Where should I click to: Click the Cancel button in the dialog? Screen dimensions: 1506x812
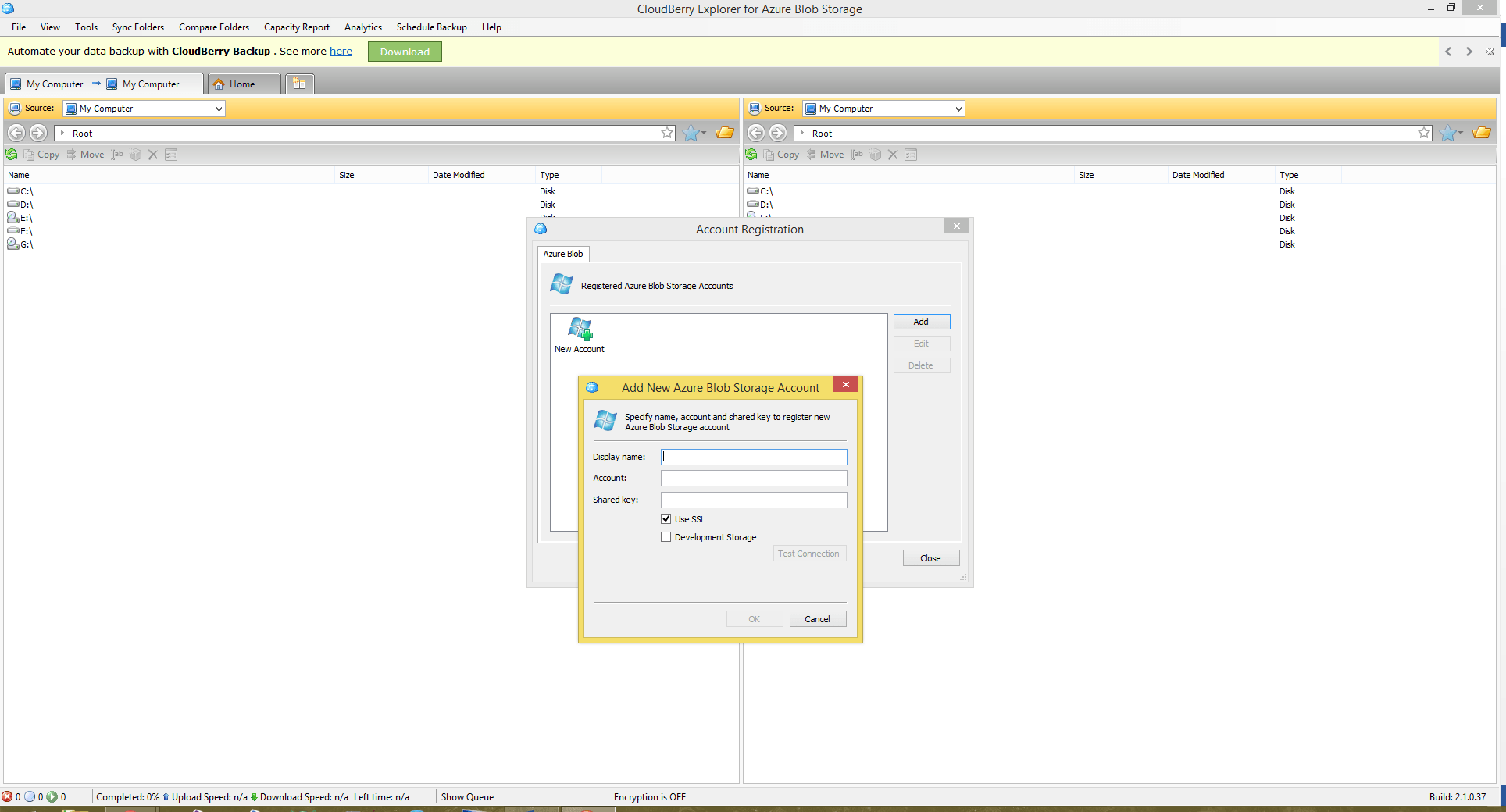click(x=818, y=619)
